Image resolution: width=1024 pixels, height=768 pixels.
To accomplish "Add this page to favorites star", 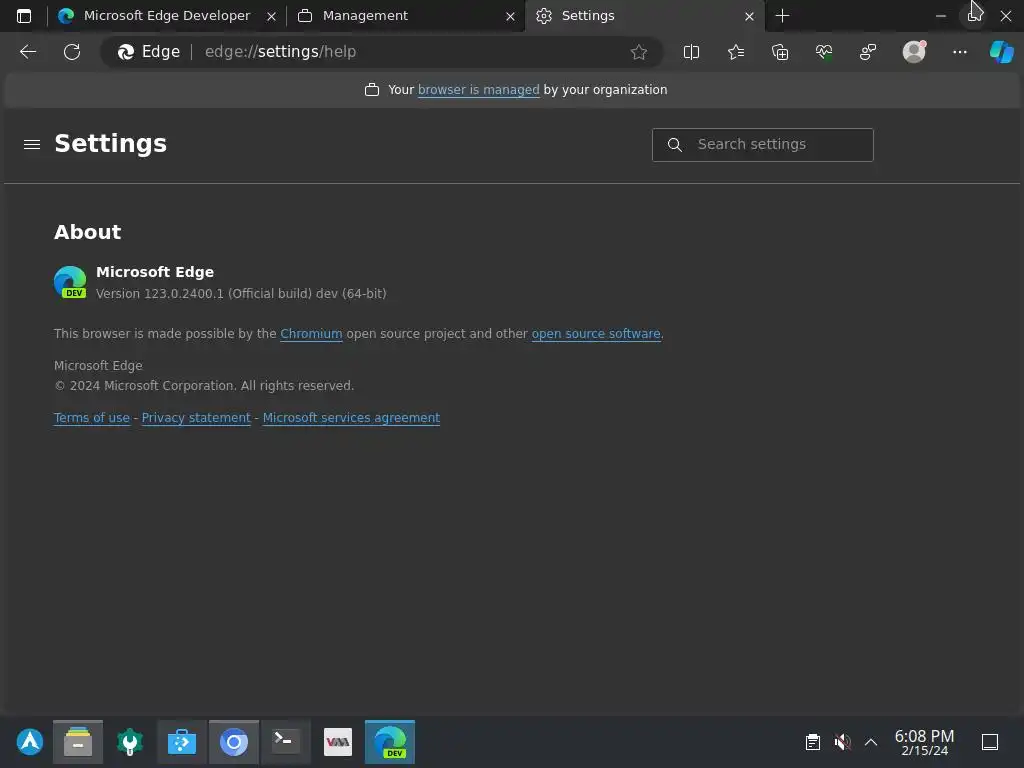I will [x=639, y=52].
